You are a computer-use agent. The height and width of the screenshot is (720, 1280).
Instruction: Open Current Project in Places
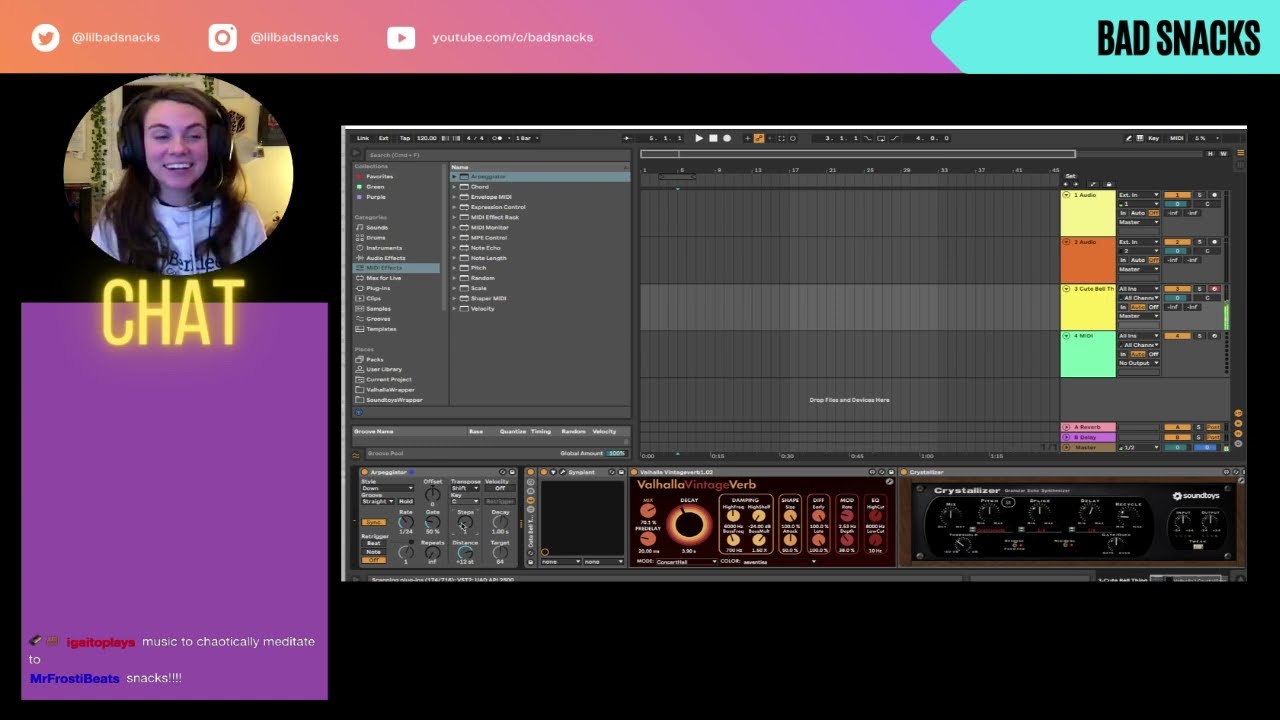(389, 379)
